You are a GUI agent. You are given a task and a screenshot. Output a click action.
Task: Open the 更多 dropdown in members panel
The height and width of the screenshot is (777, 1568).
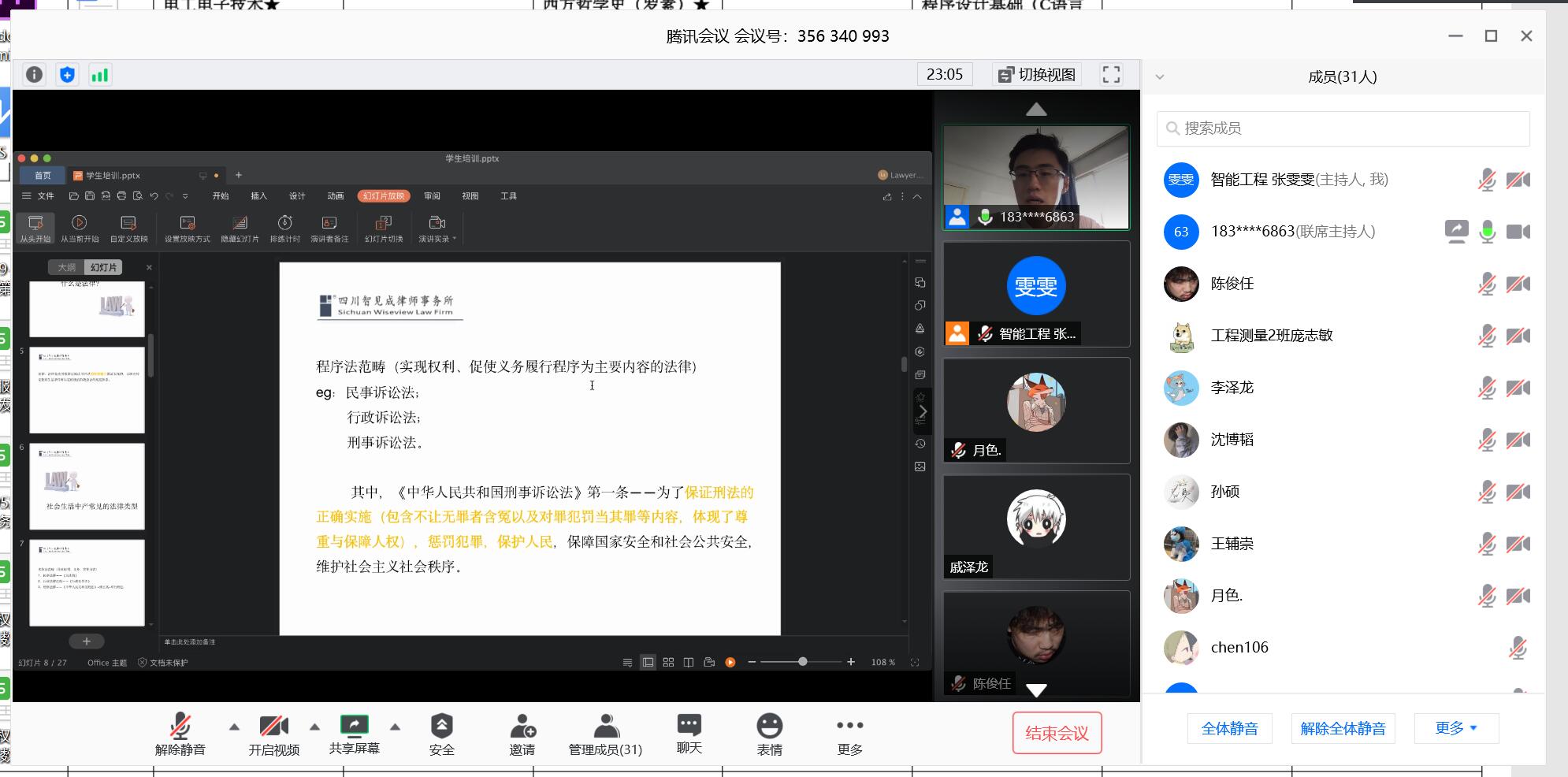point(1455,728)
